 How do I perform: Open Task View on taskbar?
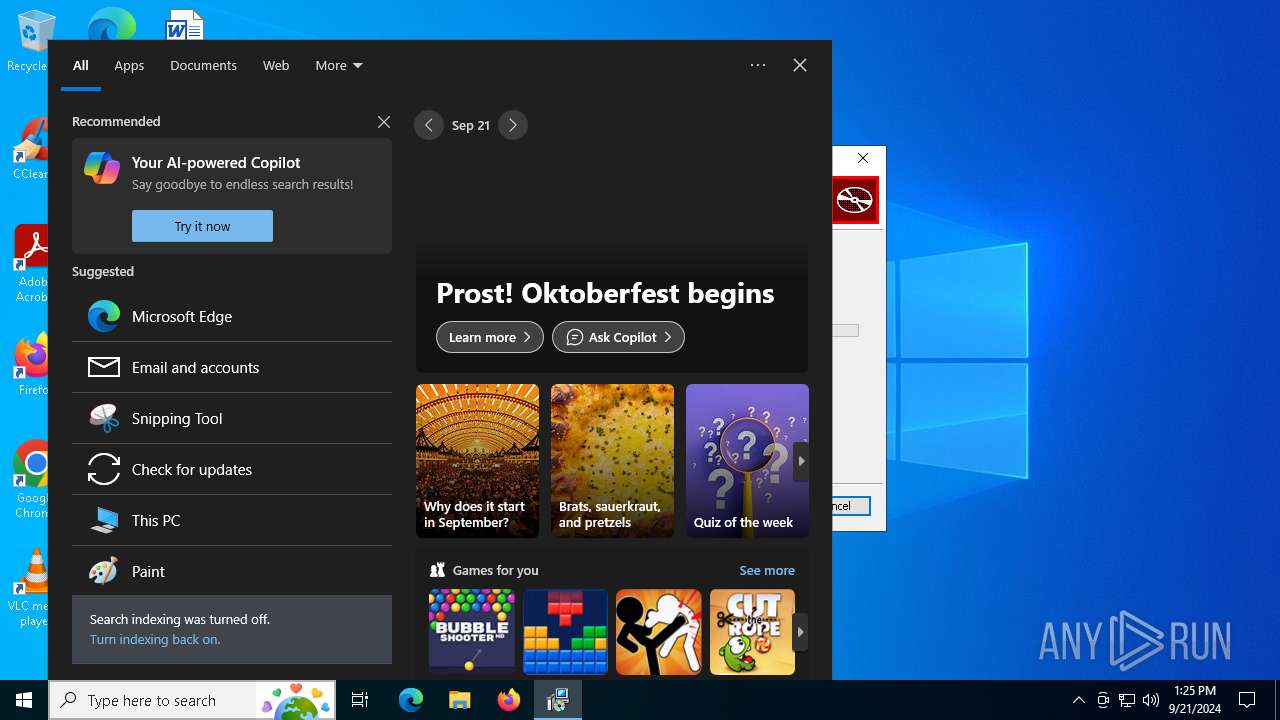(x=360, y=700)
